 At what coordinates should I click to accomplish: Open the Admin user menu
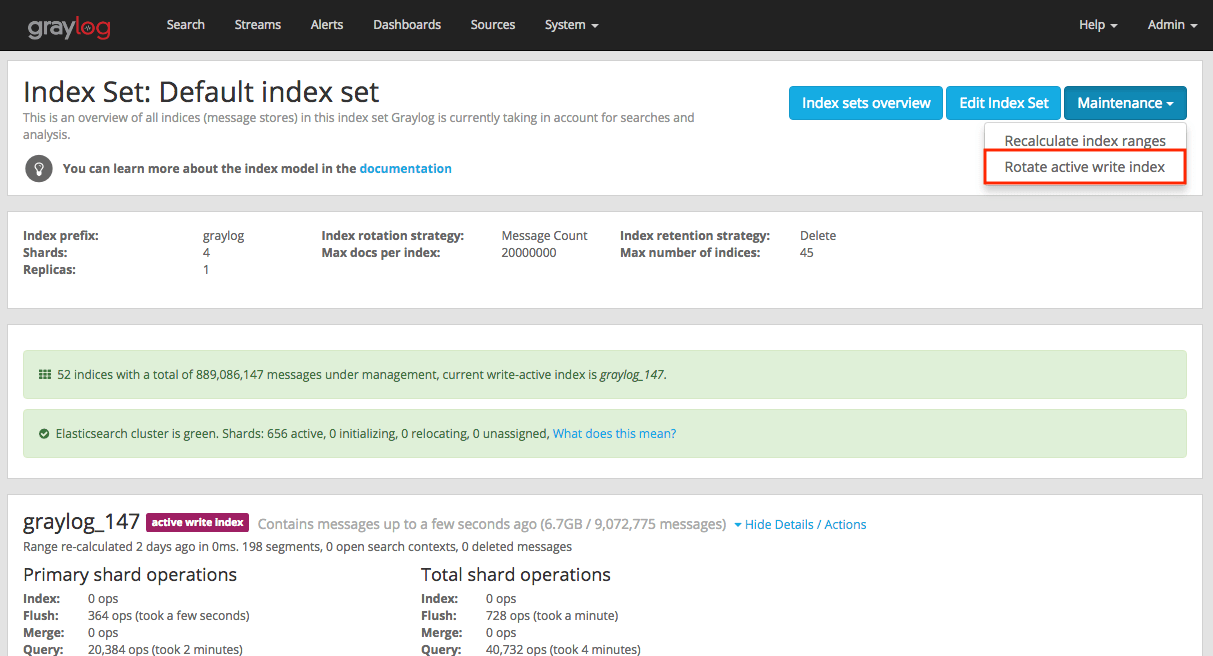pyautogui.click(x=1172, y=25)
